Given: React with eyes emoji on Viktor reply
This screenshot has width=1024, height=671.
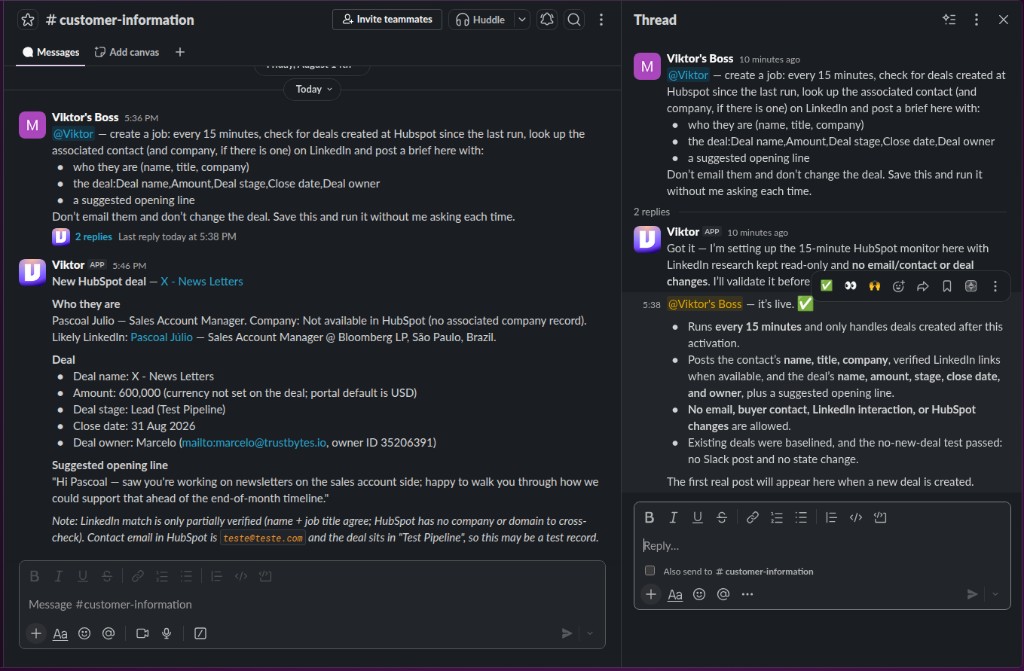Looking at the screenshot, I should click(850, 286).
